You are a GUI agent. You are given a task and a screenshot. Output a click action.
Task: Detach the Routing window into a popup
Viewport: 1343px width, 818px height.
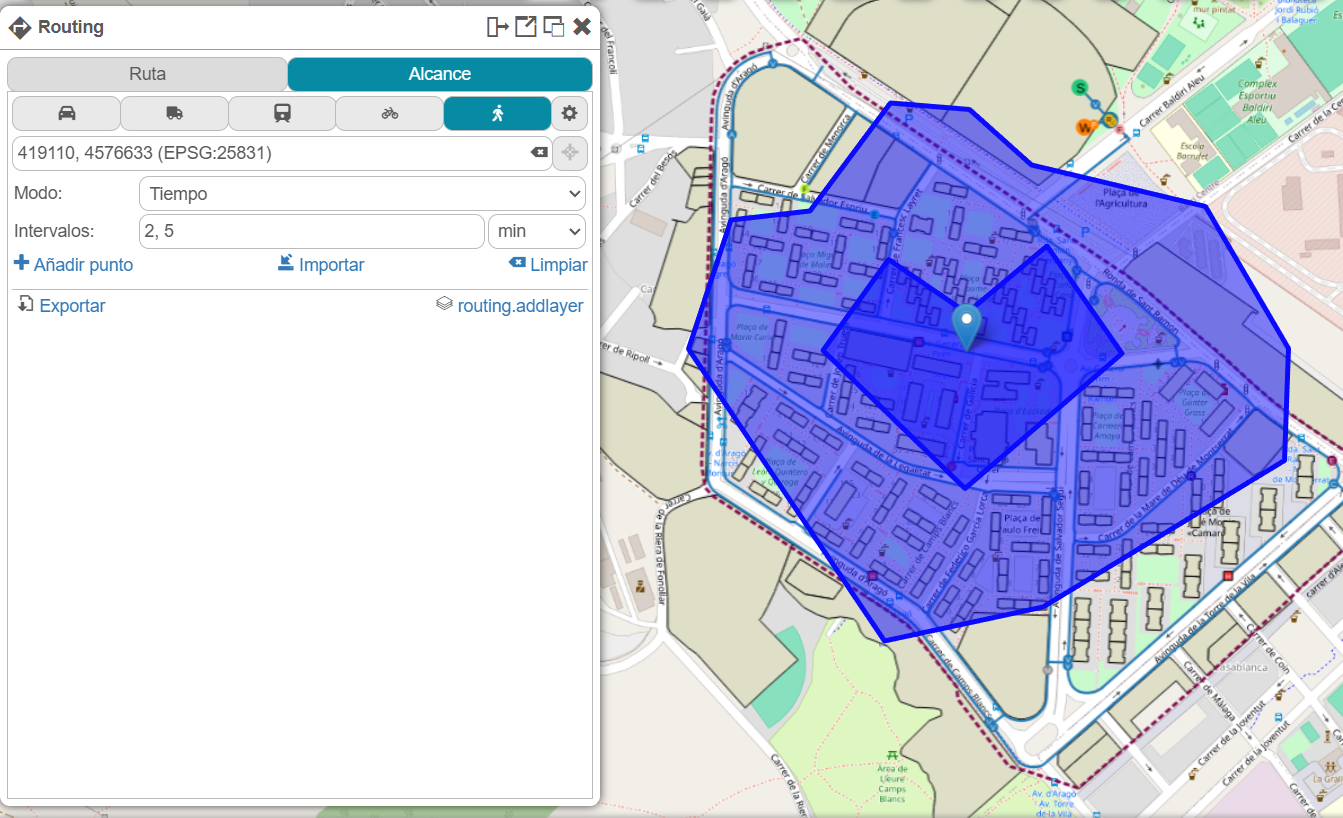525,27
